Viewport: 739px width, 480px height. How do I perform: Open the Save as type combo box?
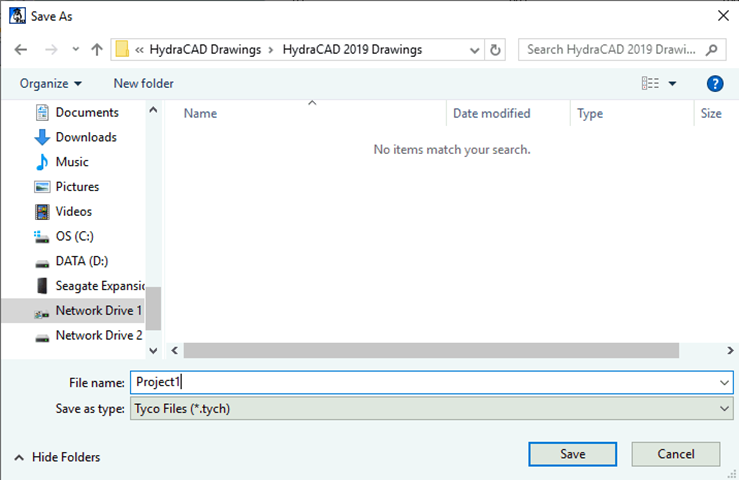click(432, 409)
